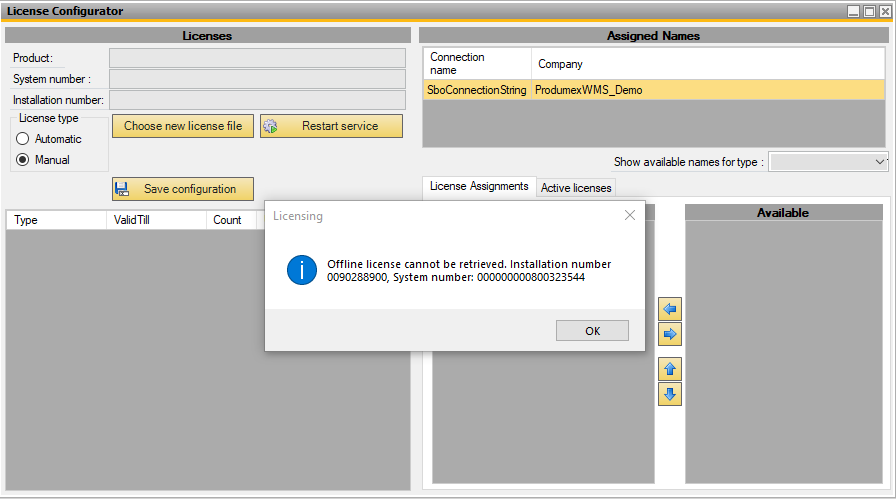Viewport: 896px width, 499px height.
Task: Click the Installation number field
Action: (x=257, y=100)
